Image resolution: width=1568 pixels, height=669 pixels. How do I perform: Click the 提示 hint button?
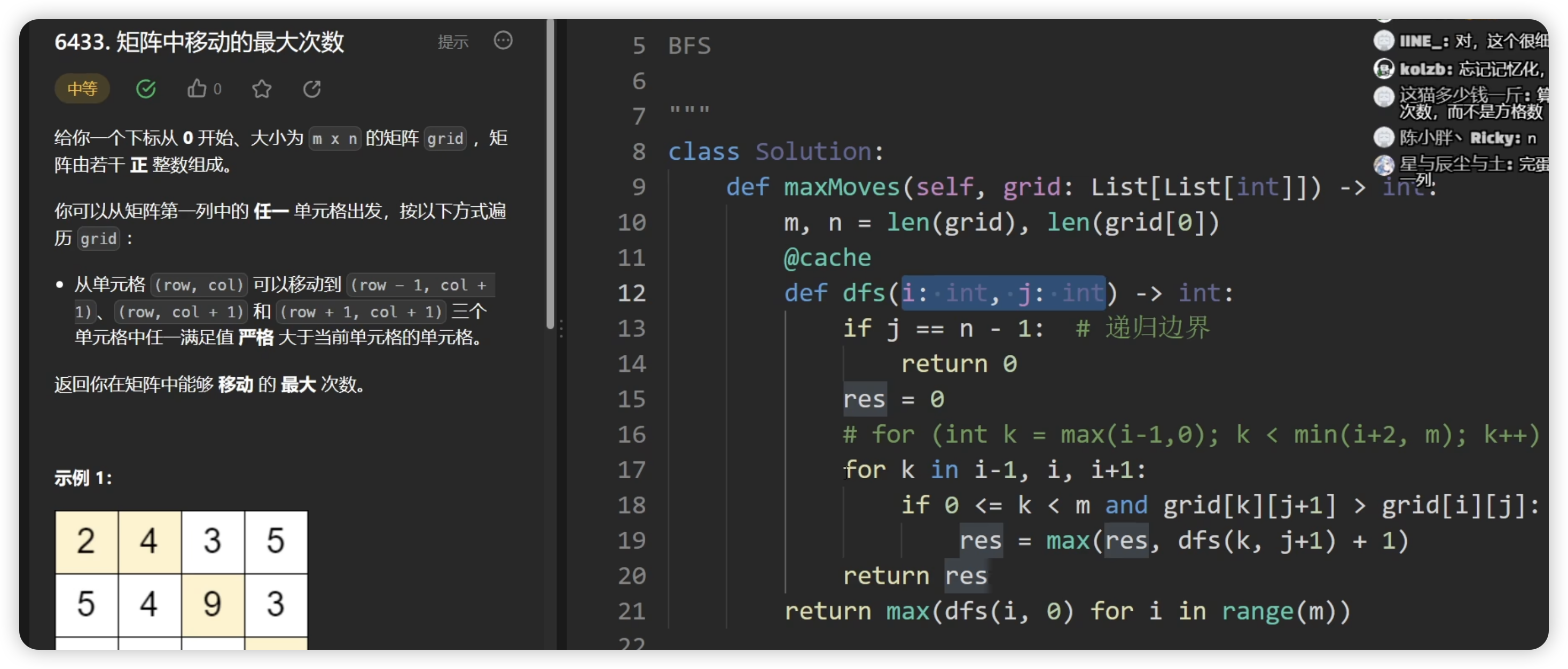[x=453, y=42]
